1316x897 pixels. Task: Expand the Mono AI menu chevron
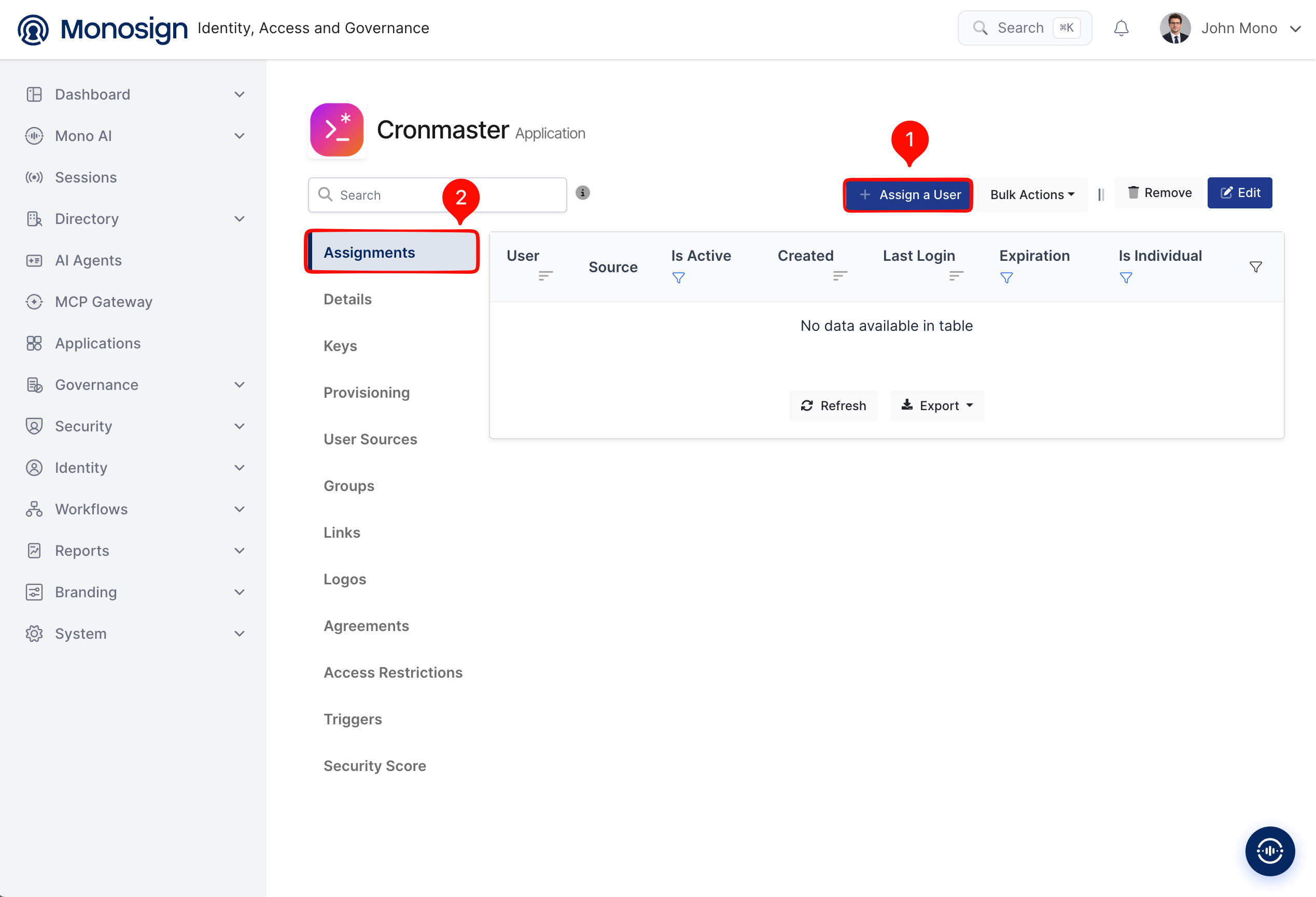(x=240, y=136)
